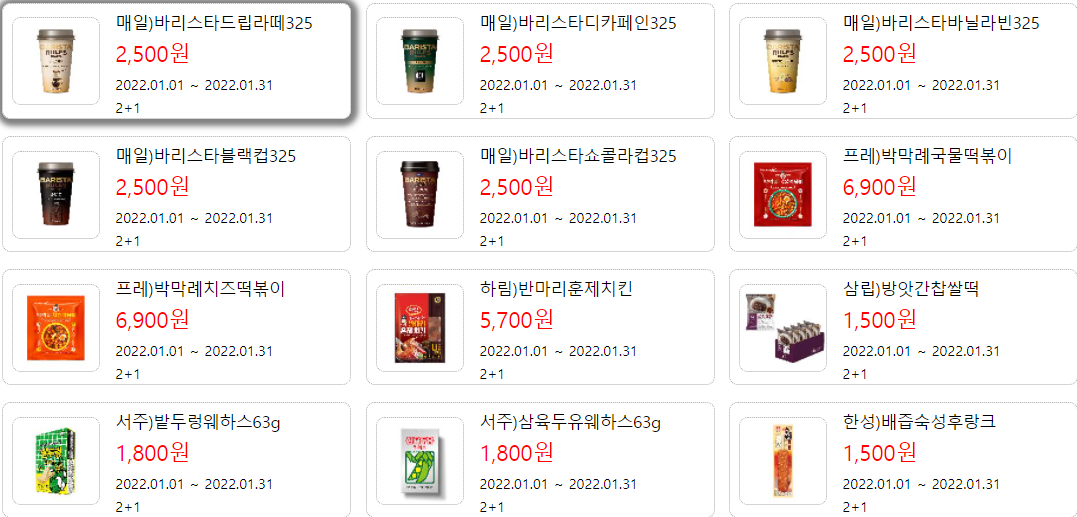1077x517 pixels.
Task: Click the 한성)배즙숙성후랑크 sausage image
Action: [x=783, y=461]
